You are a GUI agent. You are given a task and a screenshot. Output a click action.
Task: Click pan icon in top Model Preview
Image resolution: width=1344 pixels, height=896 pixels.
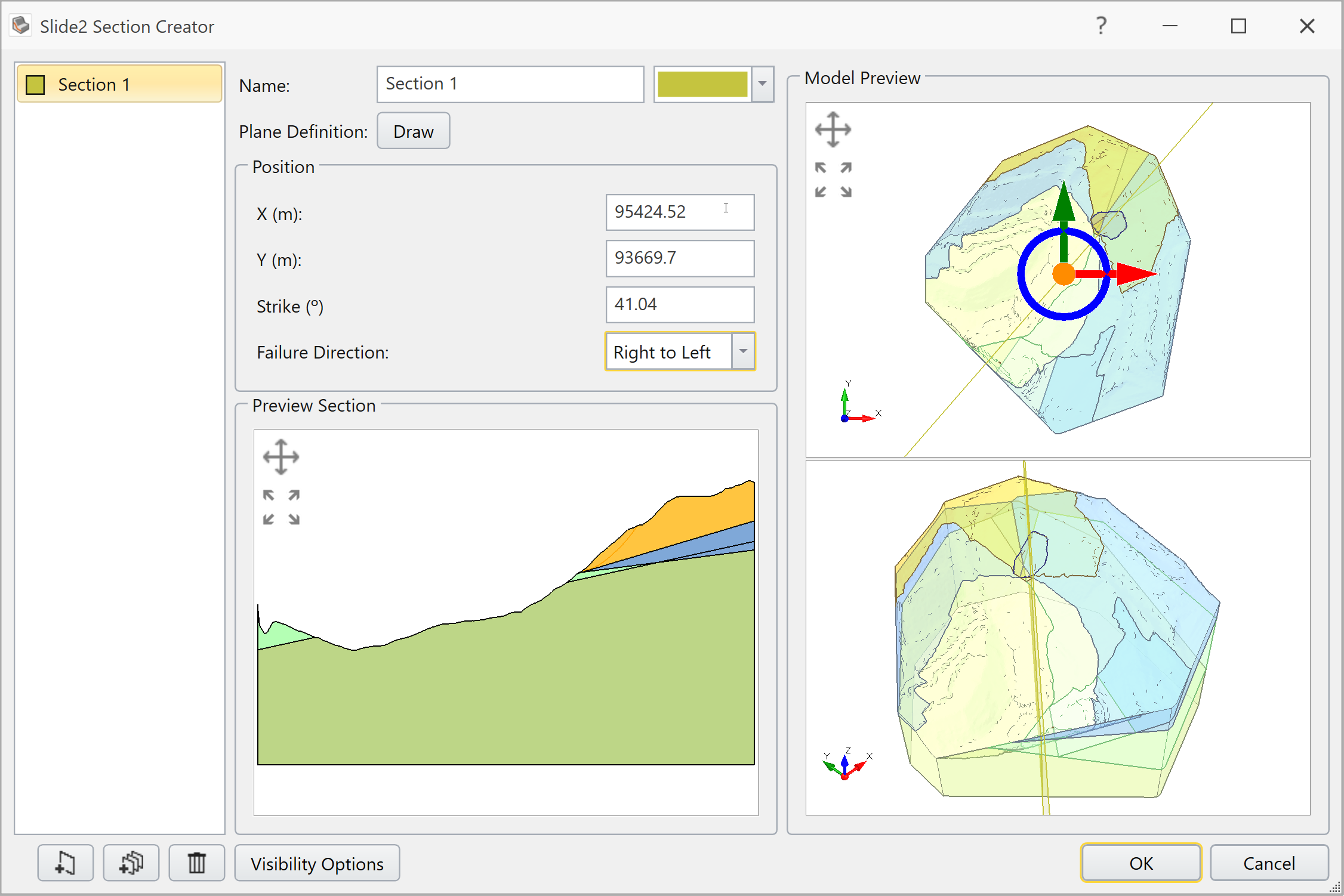coord(833,129)
